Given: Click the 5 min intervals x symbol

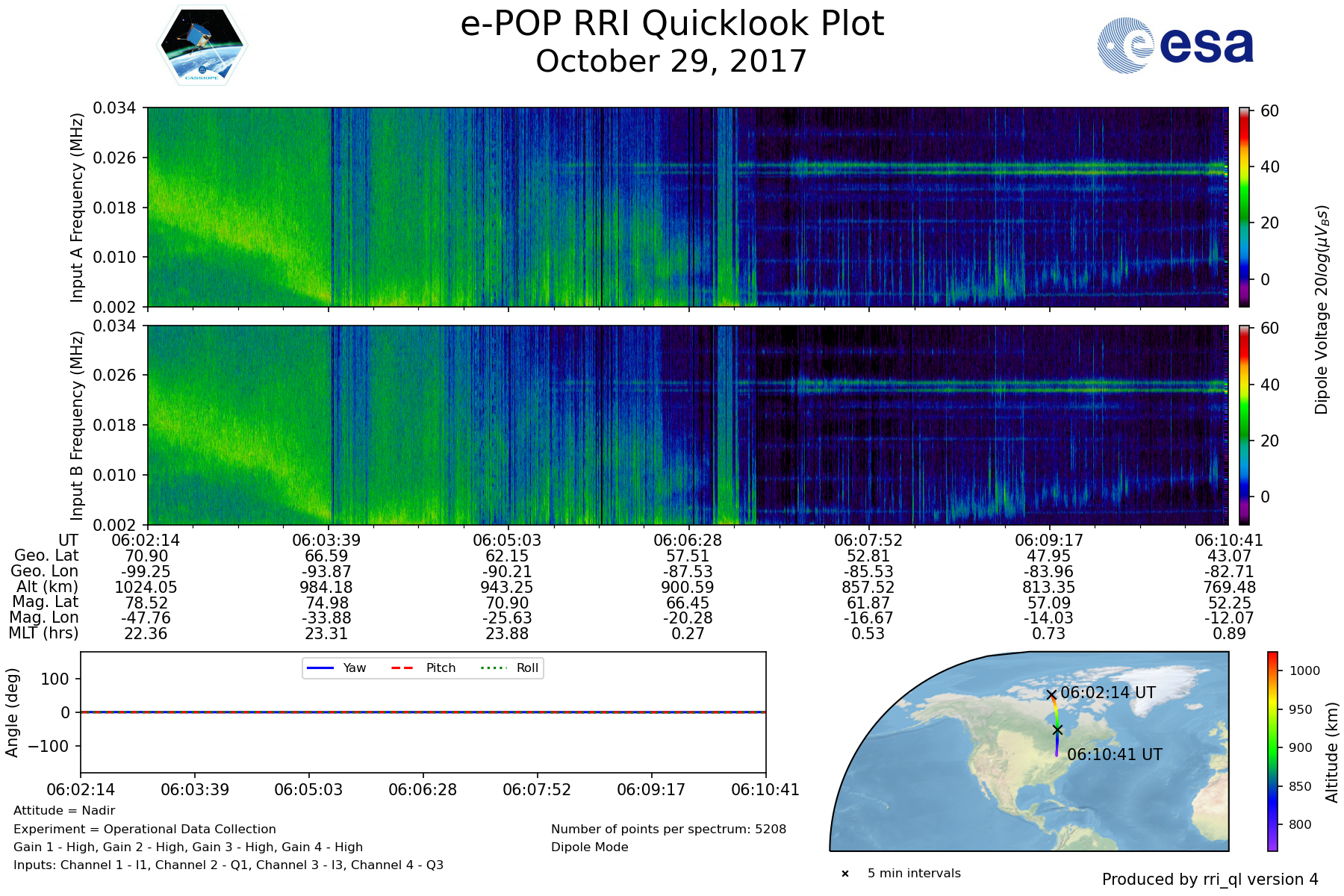Looking at the screenshot, I should pyautogui.click(x=845, y=874).
